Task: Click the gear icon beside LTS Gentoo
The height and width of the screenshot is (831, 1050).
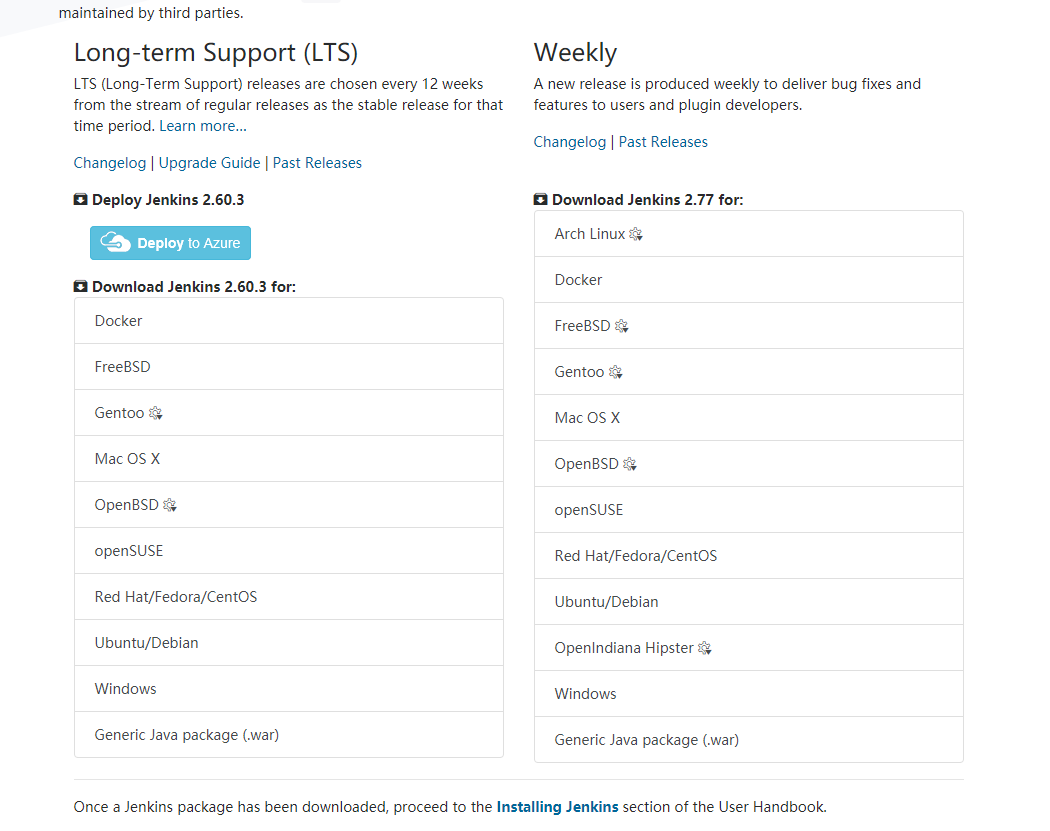Action: coord(155,413)
